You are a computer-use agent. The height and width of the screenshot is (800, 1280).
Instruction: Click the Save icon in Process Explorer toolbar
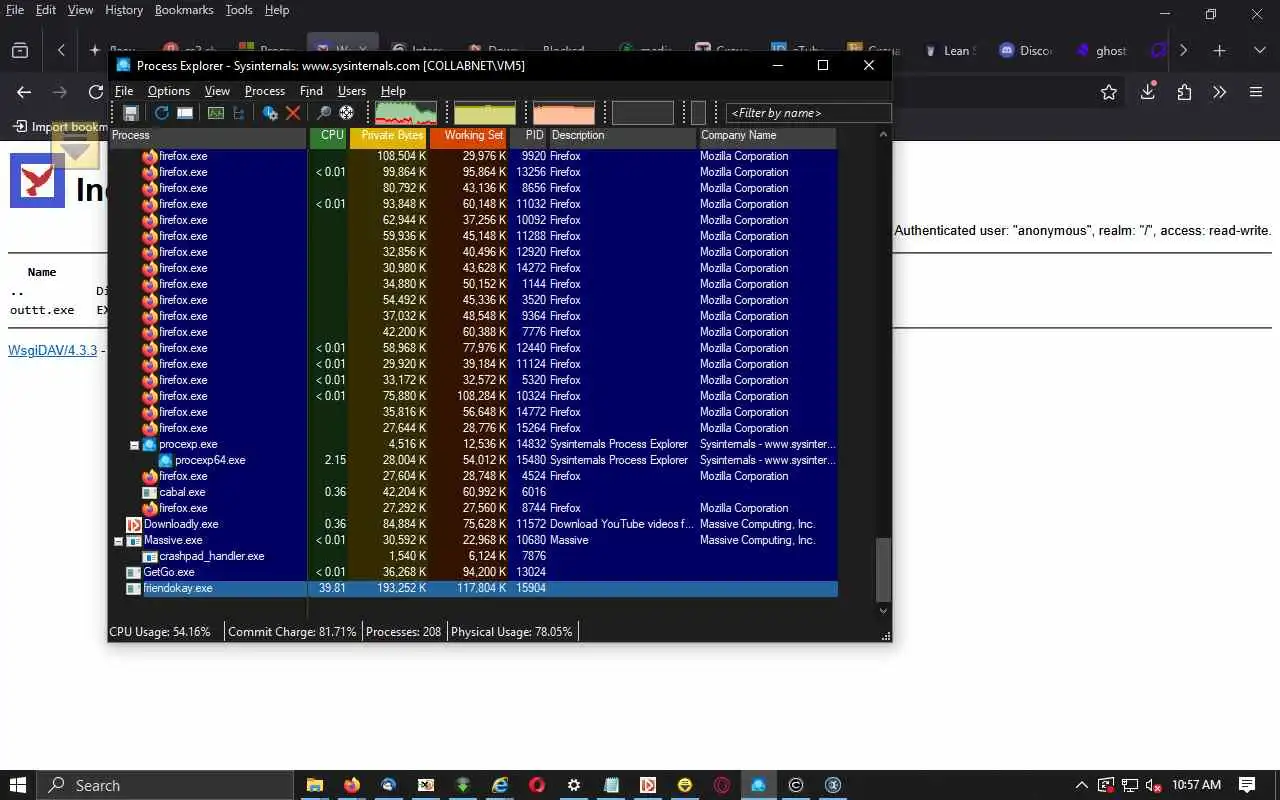[131, 113]
